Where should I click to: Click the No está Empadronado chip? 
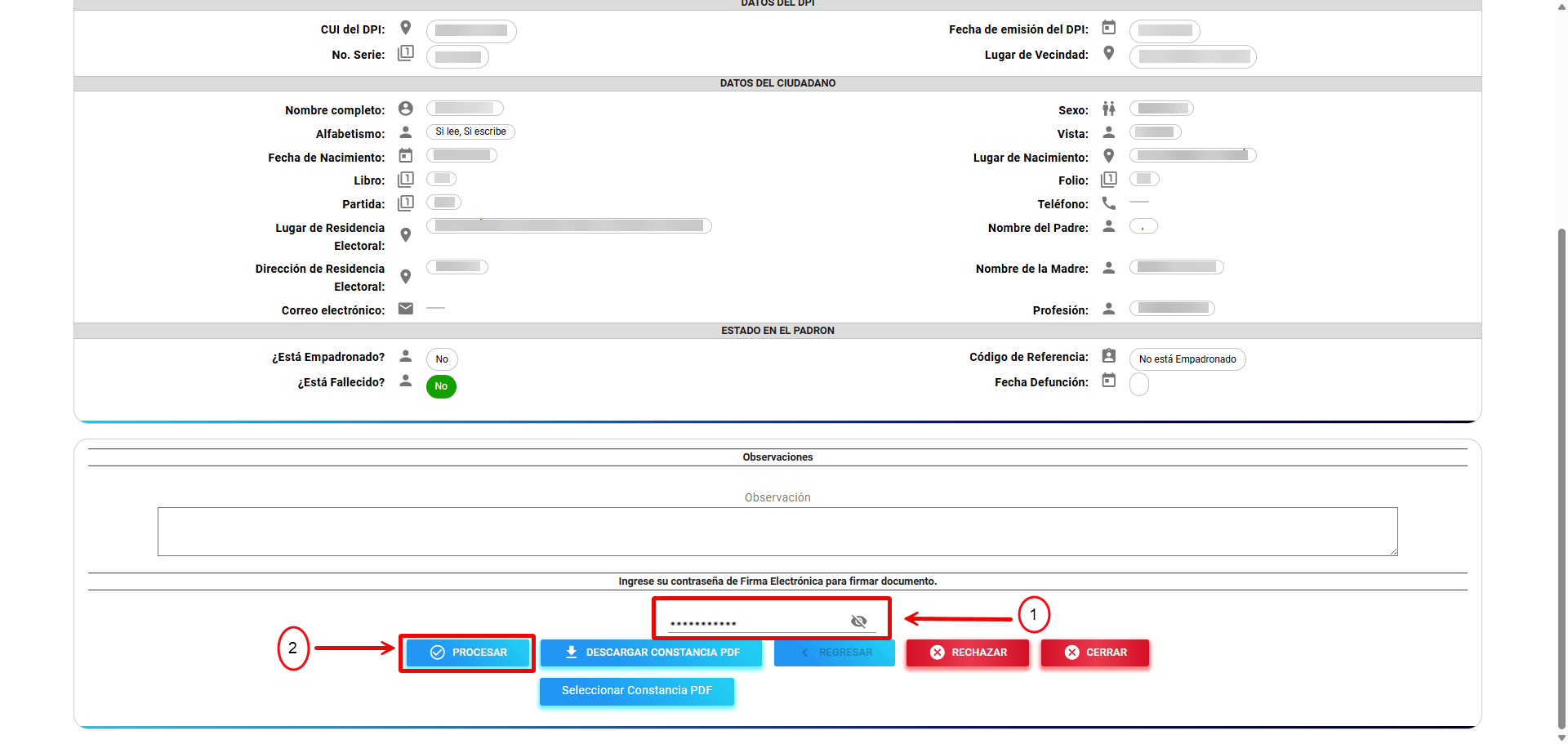coord(1187,359)
